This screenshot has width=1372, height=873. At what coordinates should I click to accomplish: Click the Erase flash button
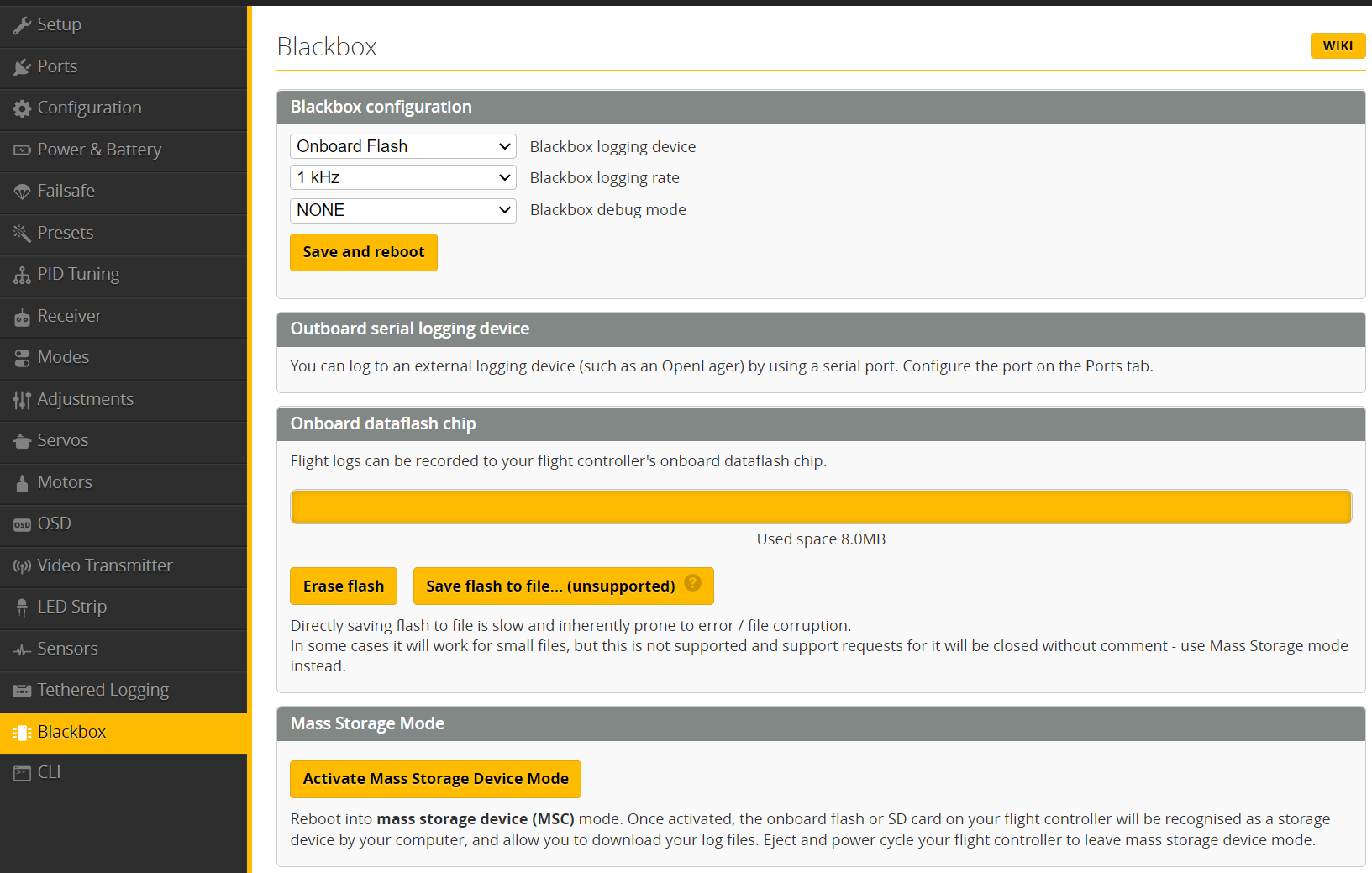tap(344, 586)
